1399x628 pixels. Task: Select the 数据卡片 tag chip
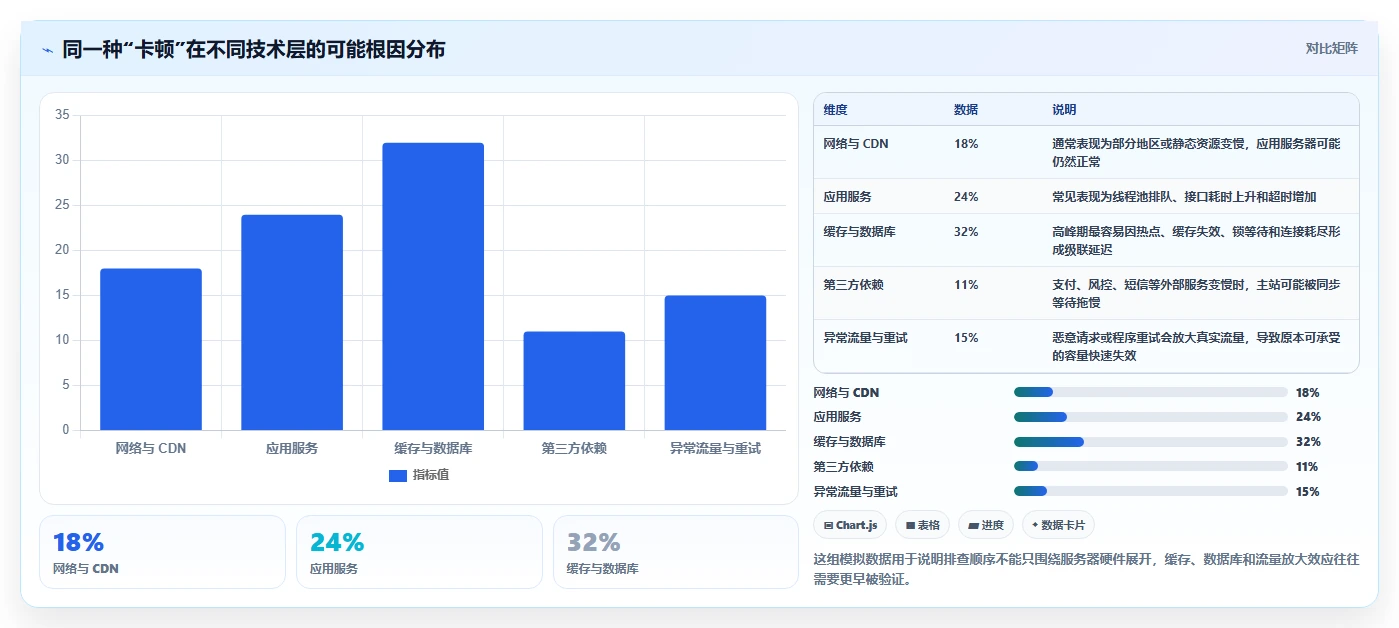(x=1058, y=525)
